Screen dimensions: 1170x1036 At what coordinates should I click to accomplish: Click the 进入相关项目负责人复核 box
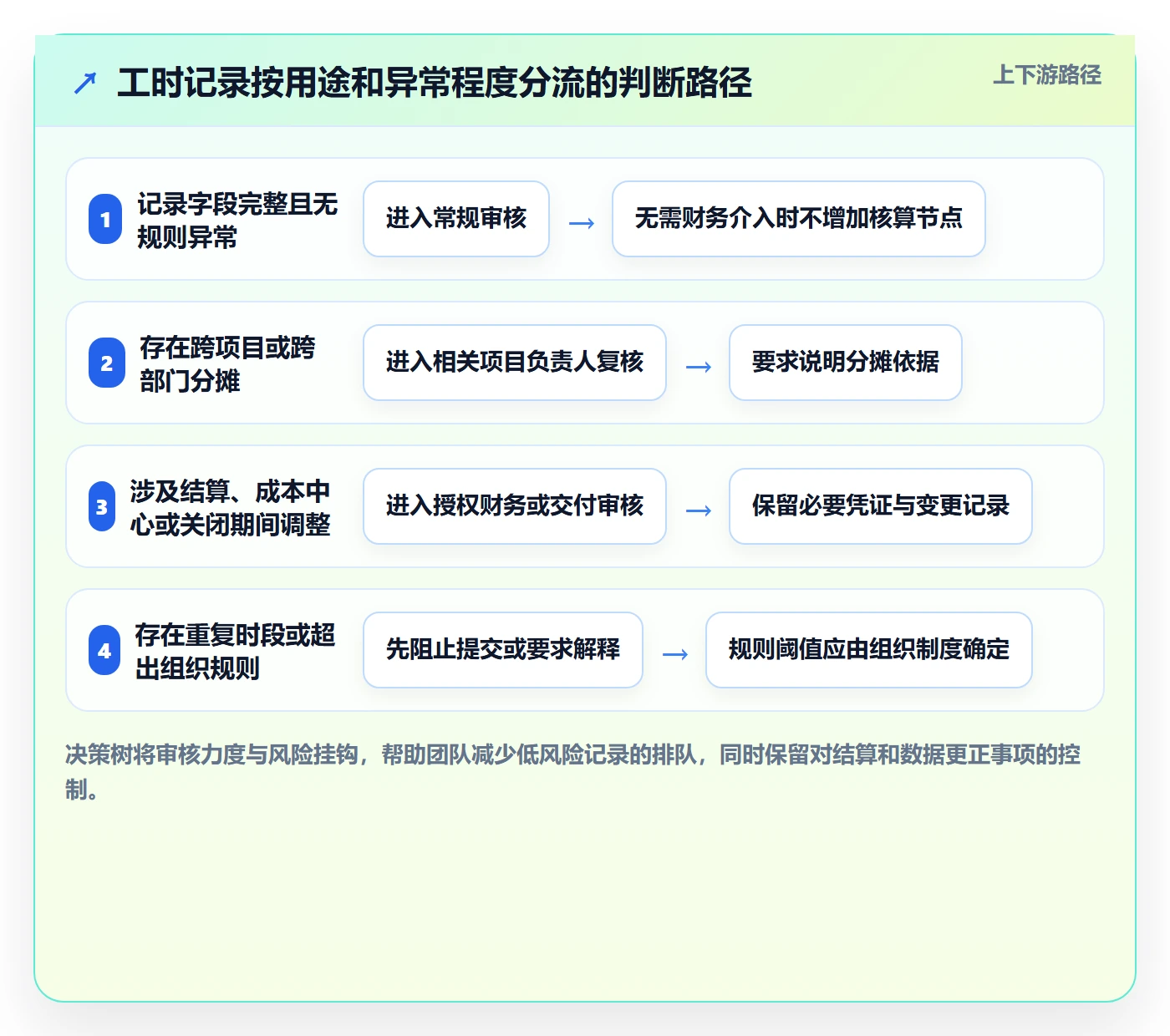[x=515, y=363]
